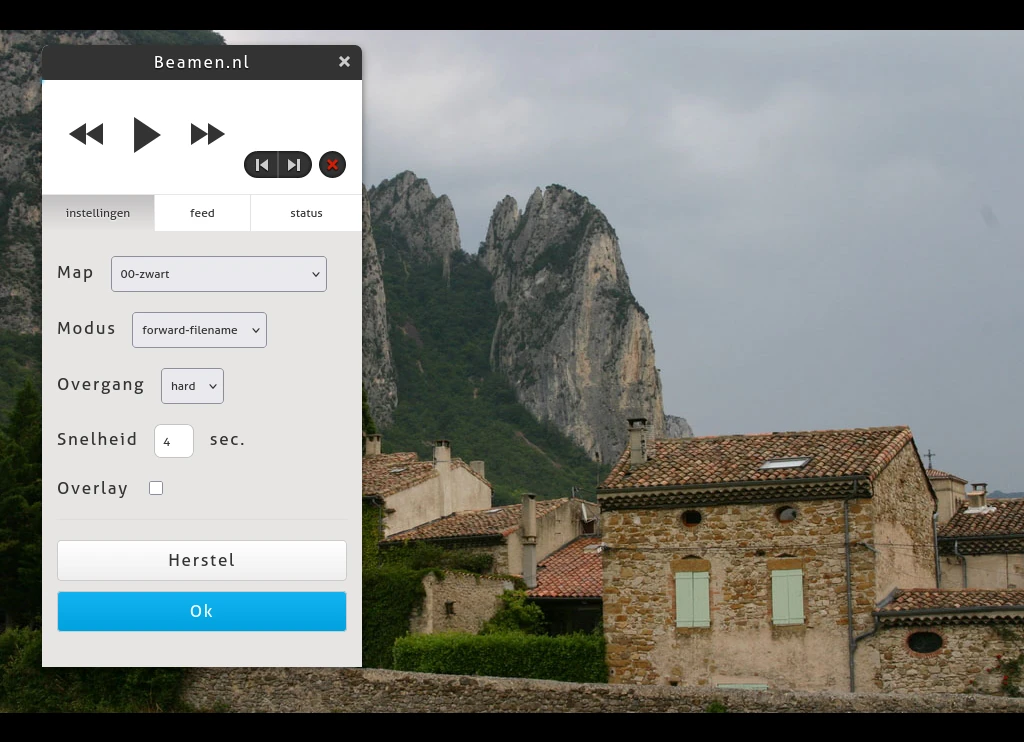
Task: Open the status tab
Action: coord(306,213)
